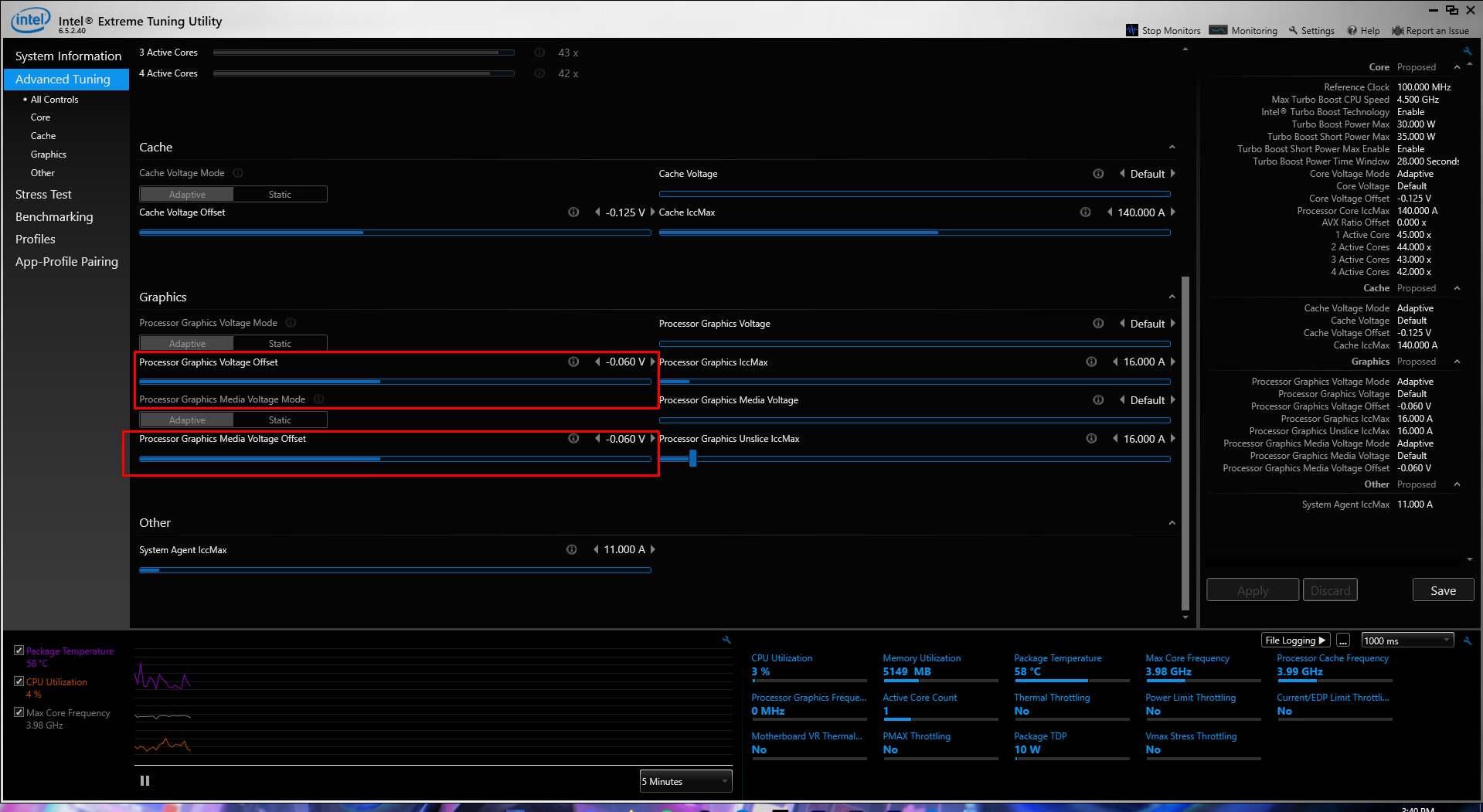This screenshot has height=812, width=1483.
Task: Show info for Processor Graphics Media Voltage
Action: 1098,400
